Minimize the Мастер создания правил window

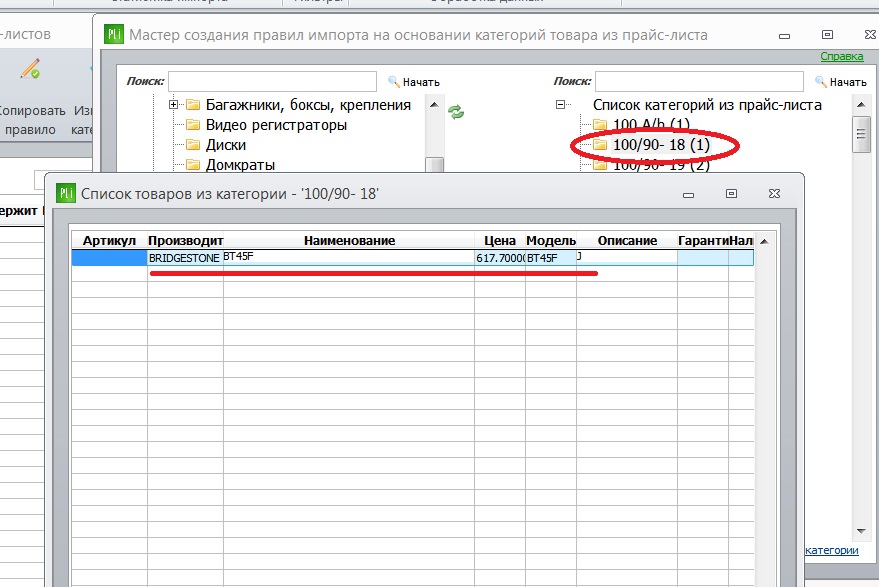(x=784, y=35)
